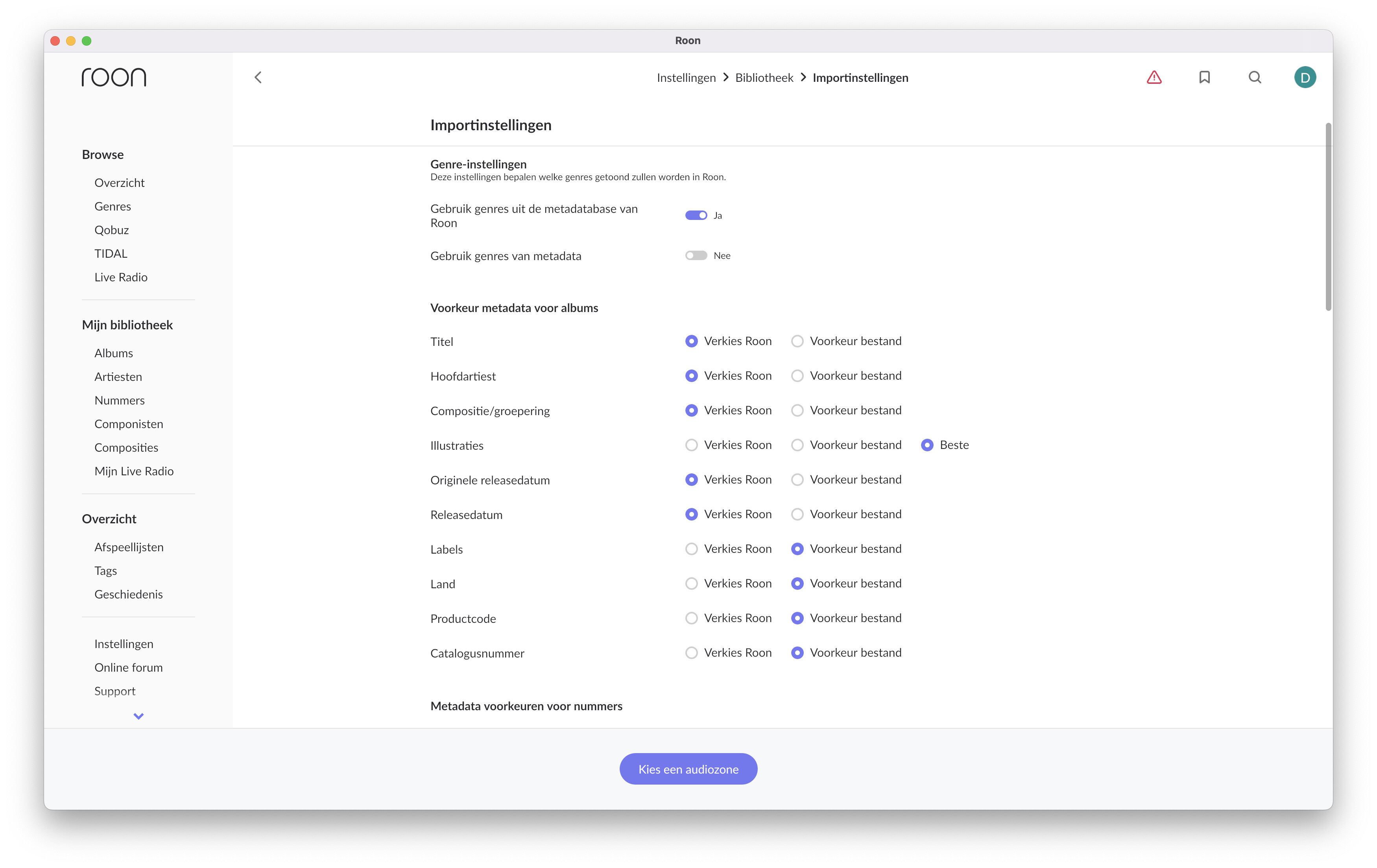
Task: Click the back arrow icon
Action: [x=258, y=77]
